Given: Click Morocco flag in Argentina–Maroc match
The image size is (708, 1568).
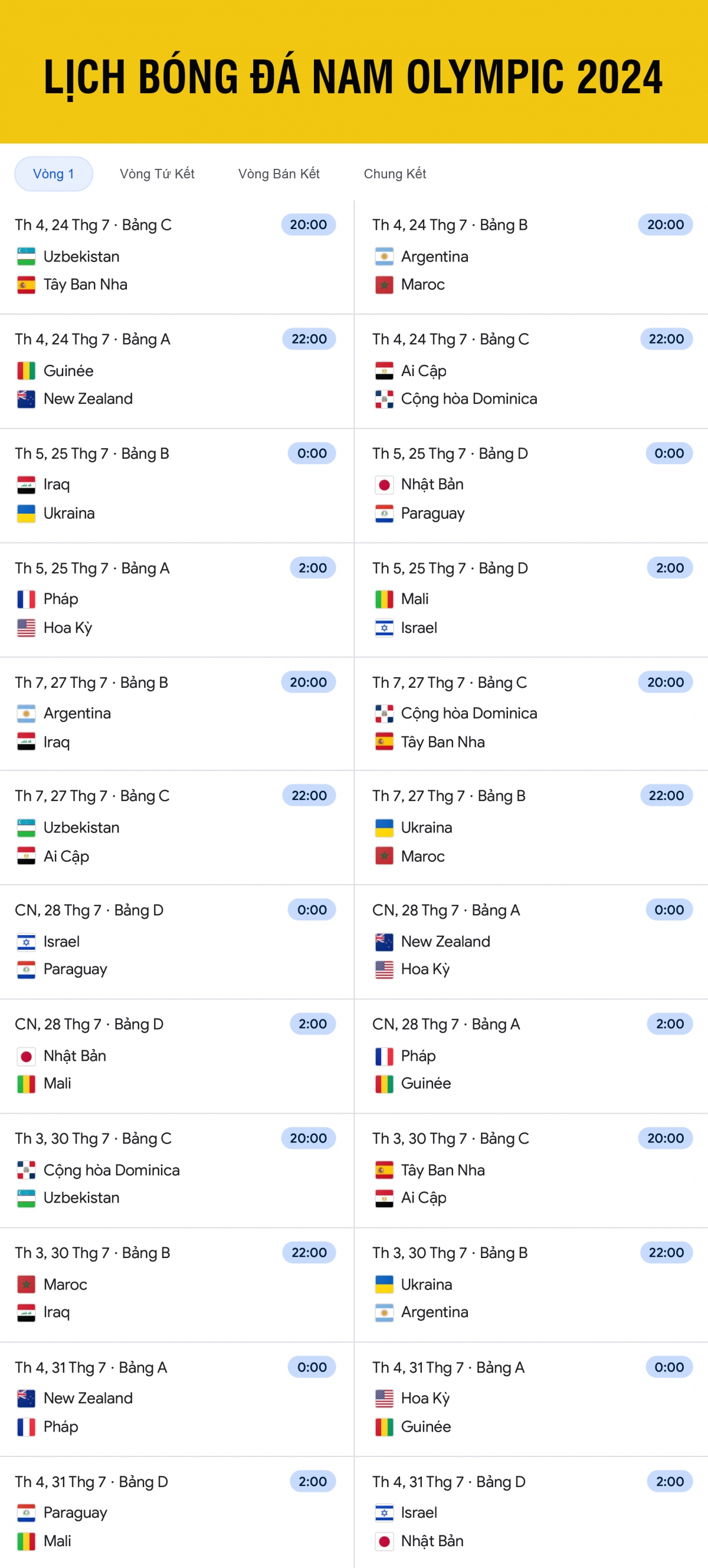Looking at the screenshot, I should [x=384, y=285].
